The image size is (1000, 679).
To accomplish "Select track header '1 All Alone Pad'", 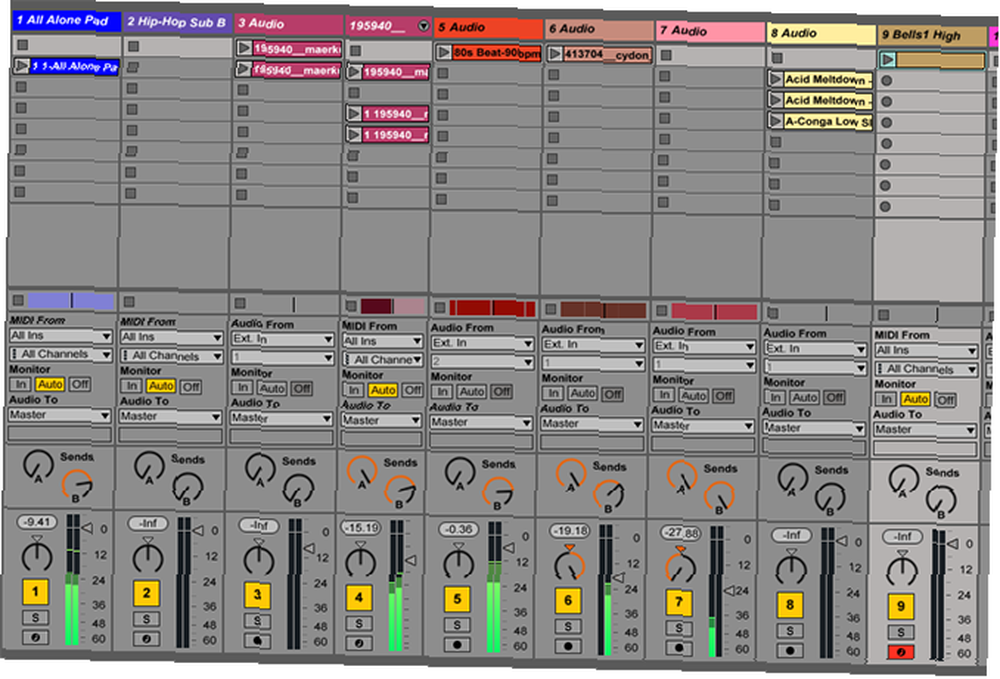I will click(66, 20).
